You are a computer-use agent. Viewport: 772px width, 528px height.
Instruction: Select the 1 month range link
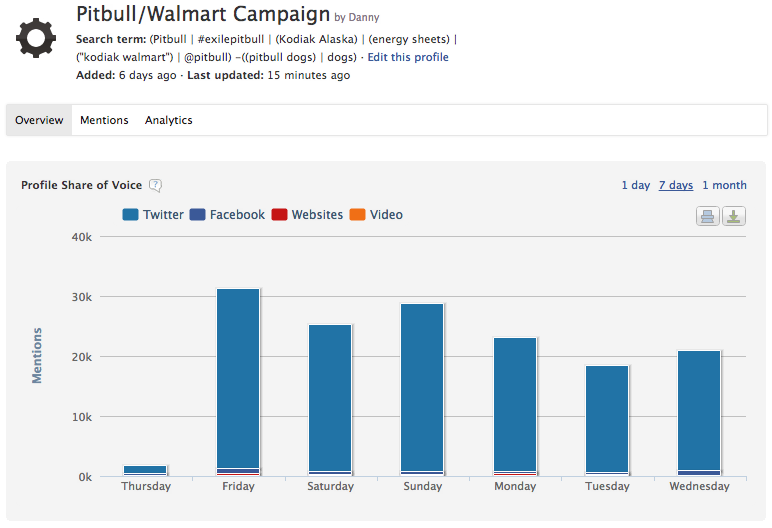tap(724, 185)
